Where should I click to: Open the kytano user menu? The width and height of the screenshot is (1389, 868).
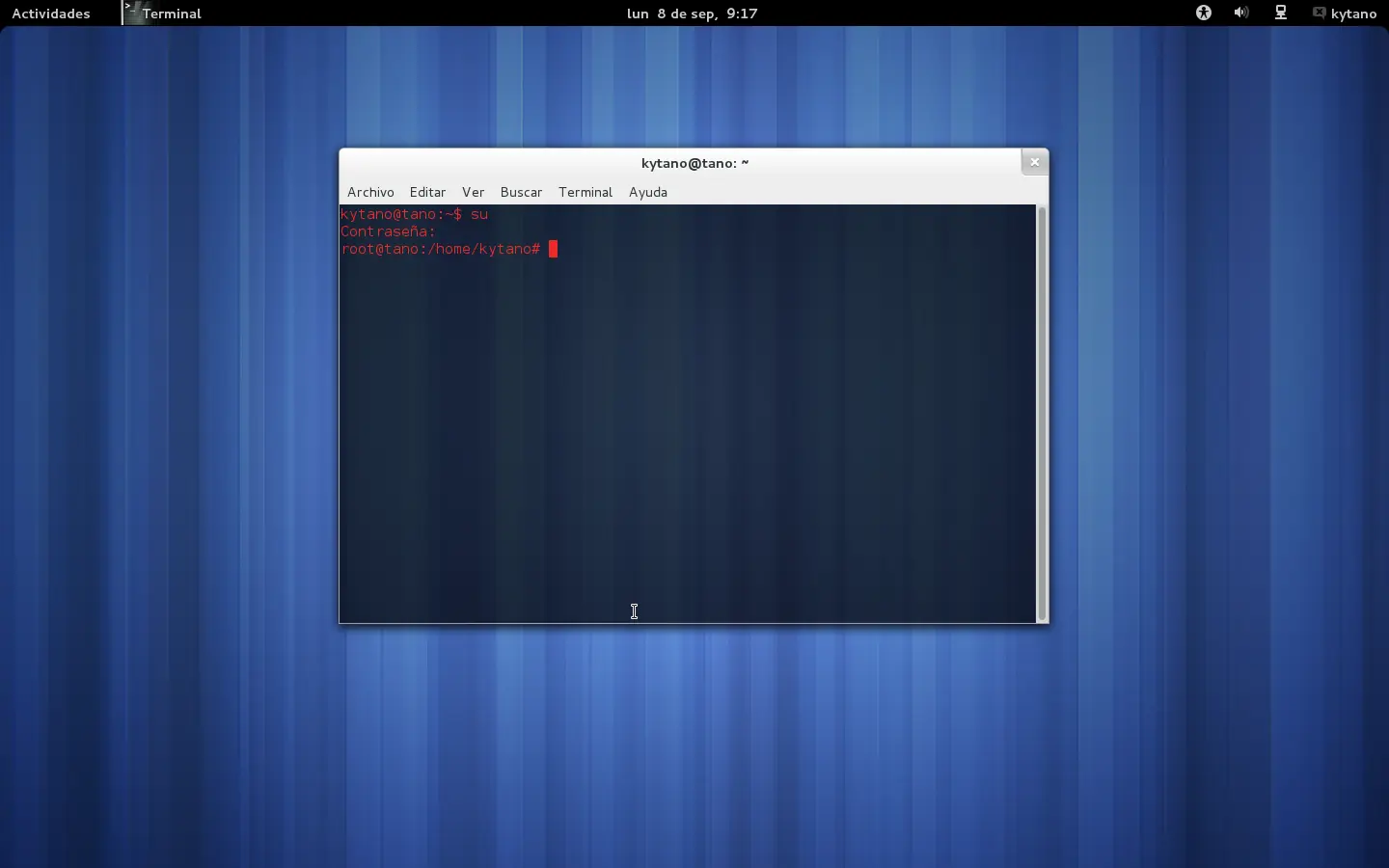click(1345, 14)
